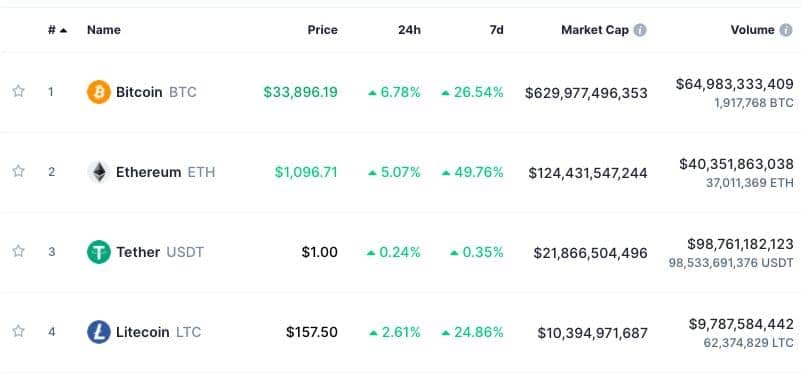Open the Litecoin LTC coin page
This screenshot has height=384, width=801.
[158, 332]
